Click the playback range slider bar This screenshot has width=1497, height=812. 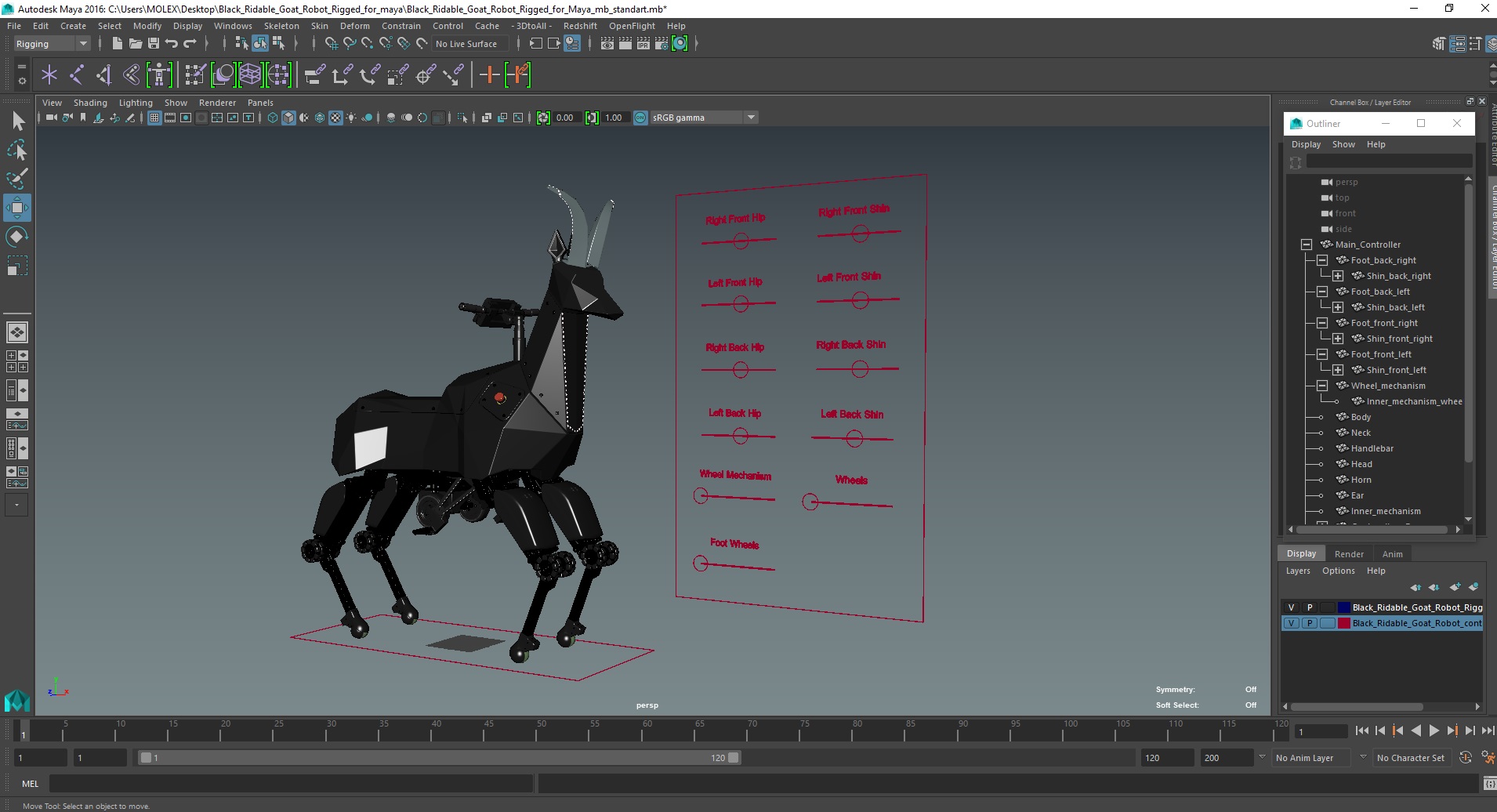[x=439, y=757]
